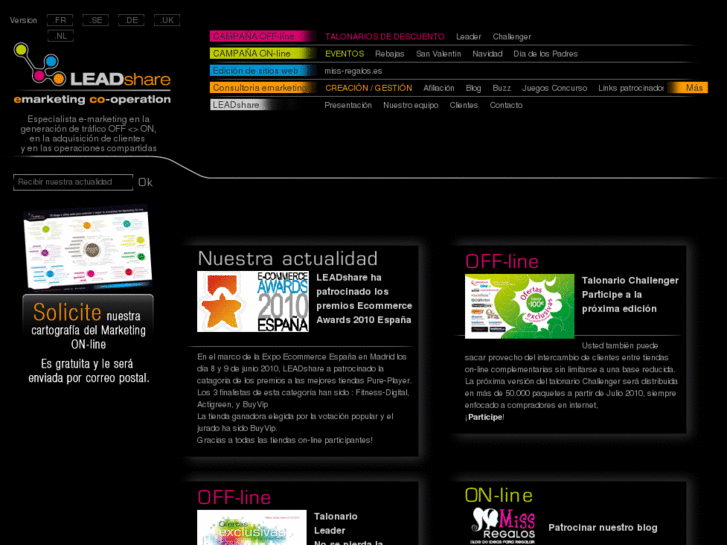Open the Contacto page

[506, 105]
